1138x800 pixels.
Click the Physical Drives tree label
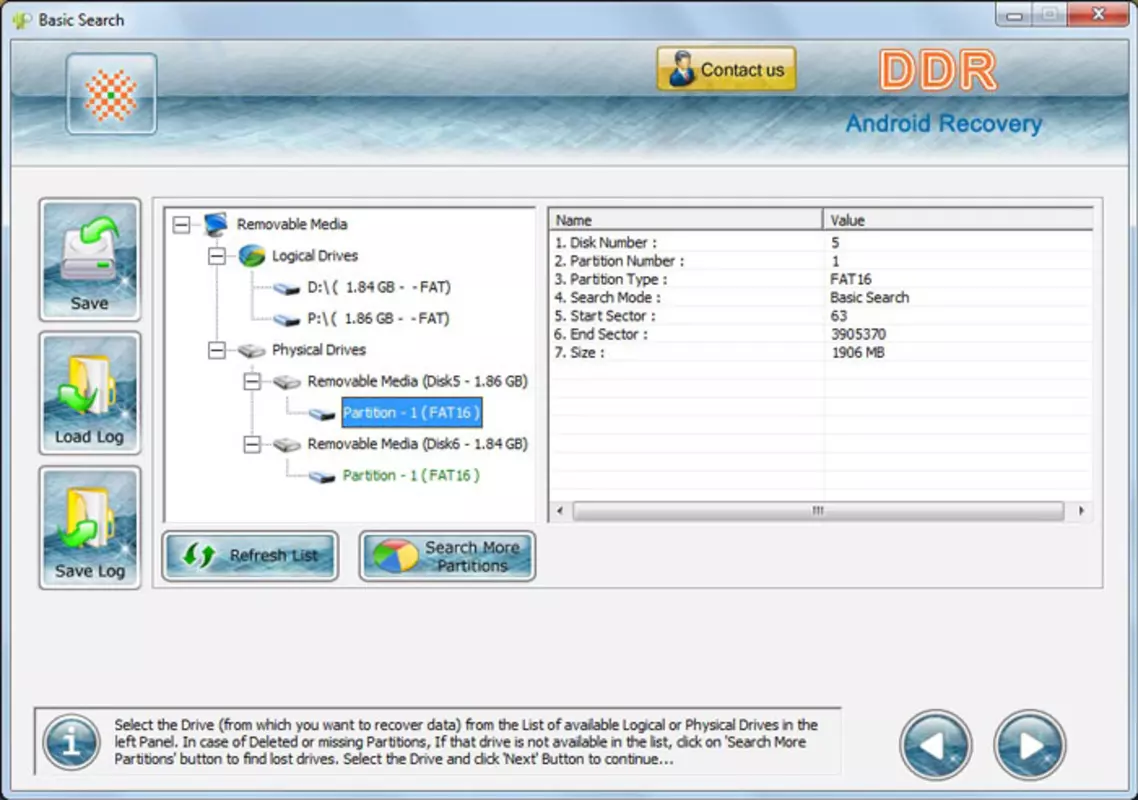coord(319,350)
